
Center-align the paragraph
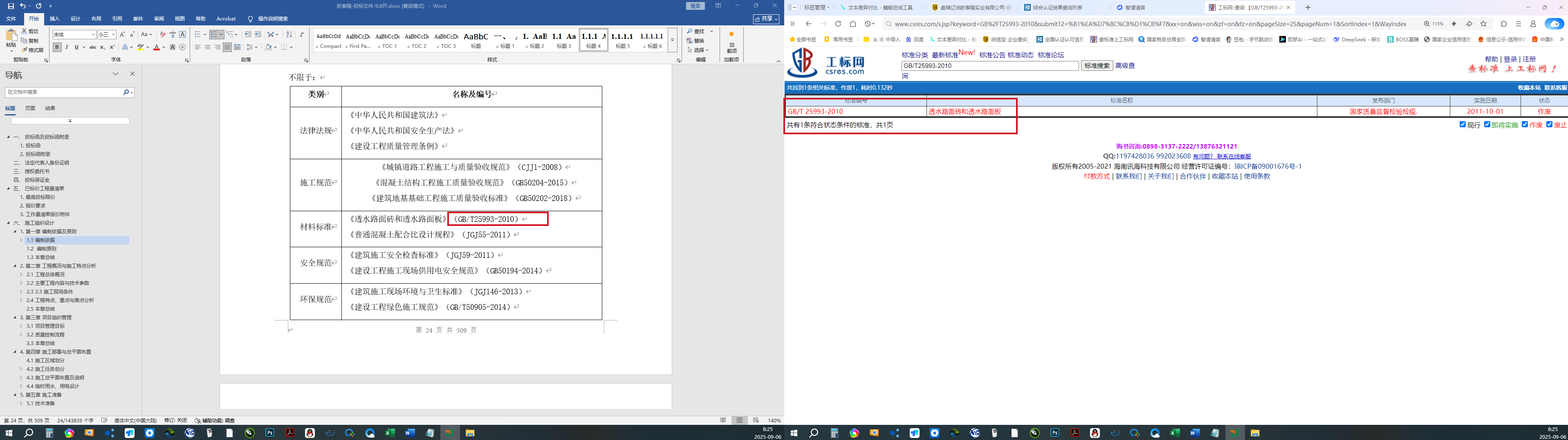click(x=208, y=47)
